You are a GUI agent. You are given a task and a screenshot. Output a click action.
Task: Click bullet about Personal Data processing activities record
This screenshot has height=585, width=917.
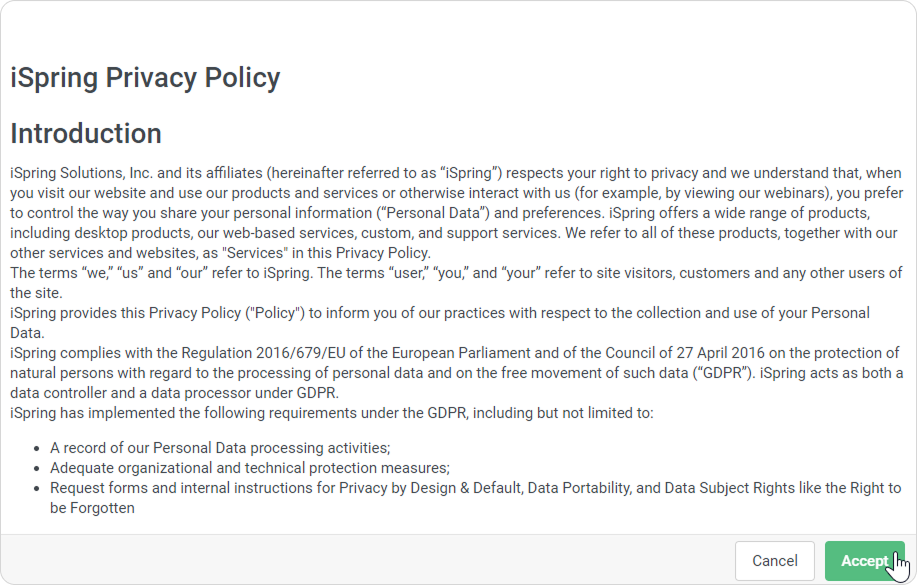[220, 447]
